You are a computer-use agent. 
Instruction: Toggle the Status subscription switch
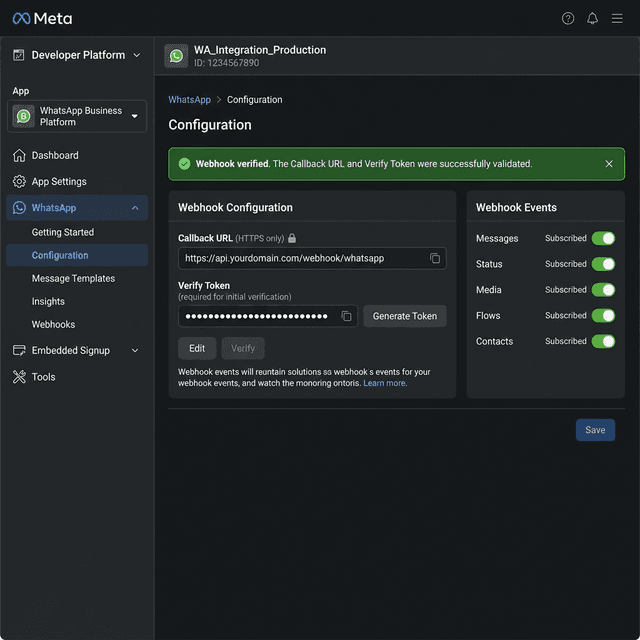click(603, 264)
